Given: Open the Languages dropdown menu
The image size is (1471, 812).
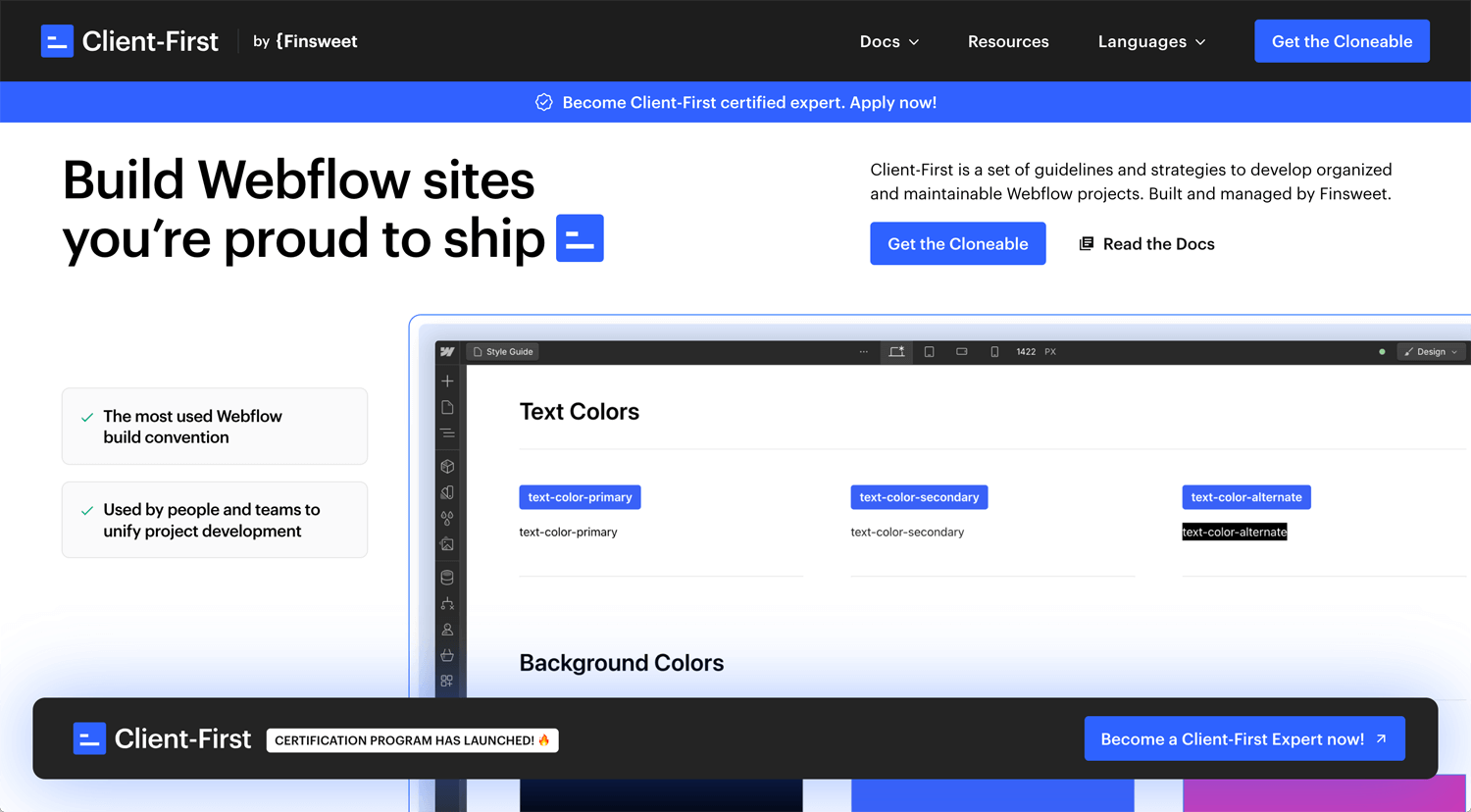Looking at the screenshot, I should pyautogui.click(x=1150, y=41).
